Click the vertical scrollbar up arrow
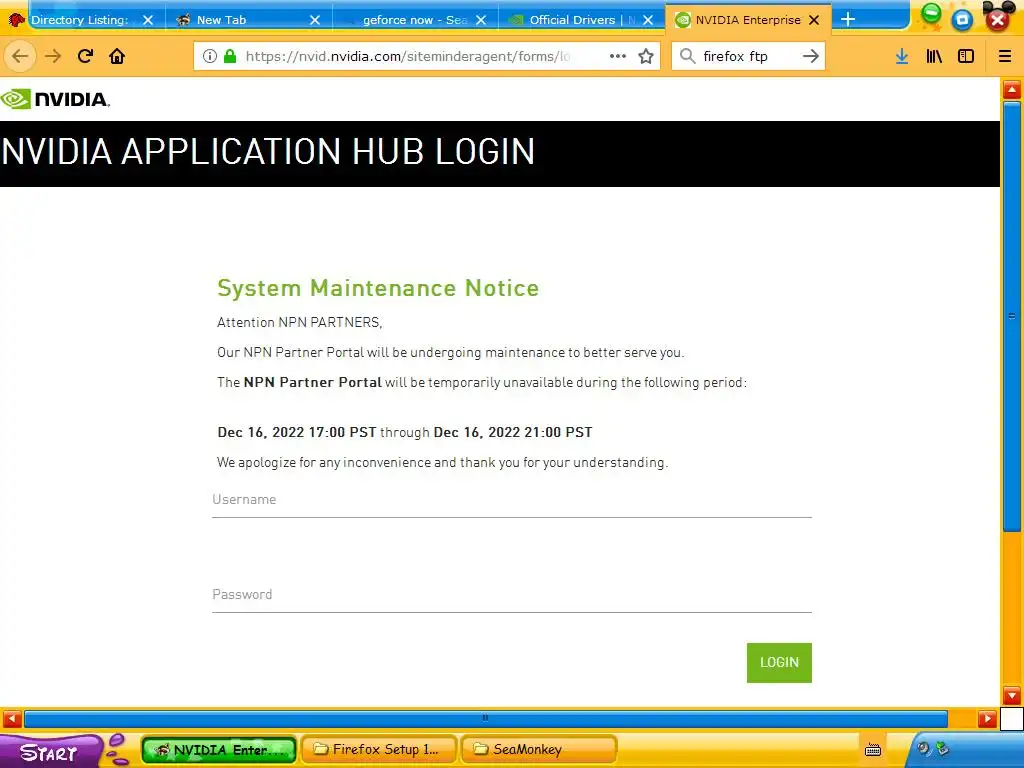Screen dimensions: 1024x768 coord(1012,90)
